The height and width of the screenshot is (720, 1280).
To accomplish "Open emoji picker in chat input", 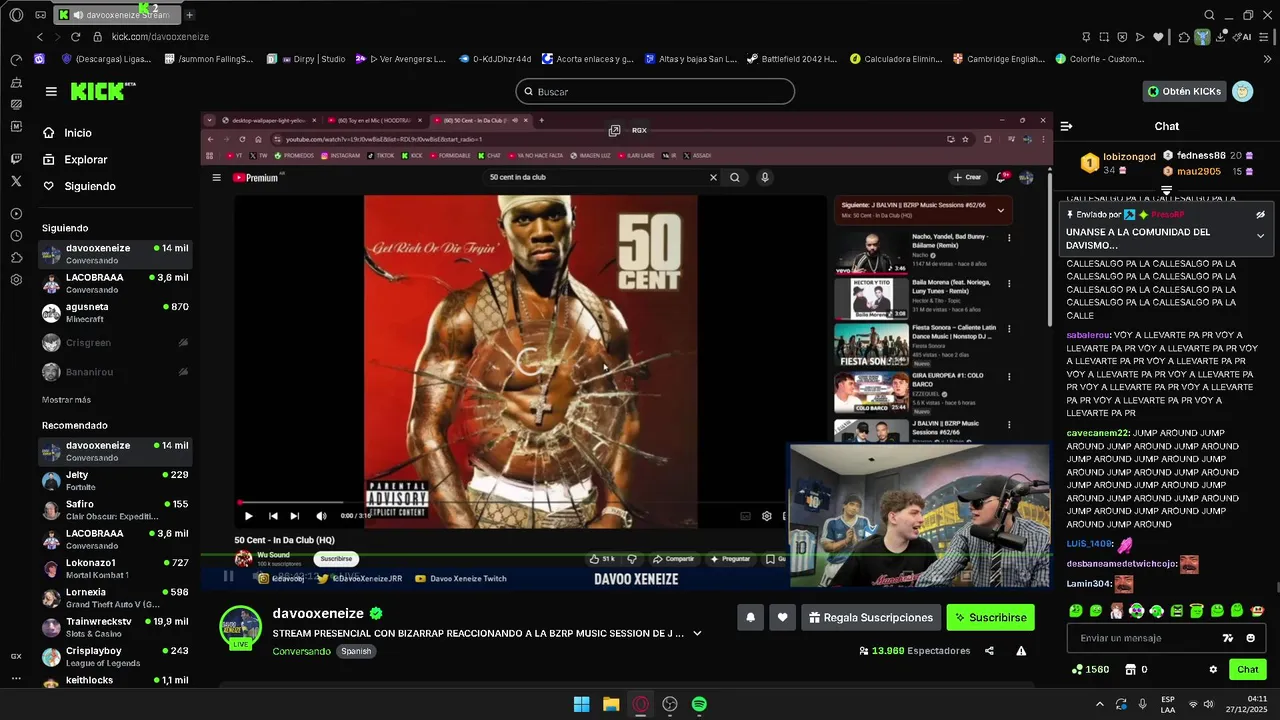I will pyautogui.click(x=1251, y=638).
